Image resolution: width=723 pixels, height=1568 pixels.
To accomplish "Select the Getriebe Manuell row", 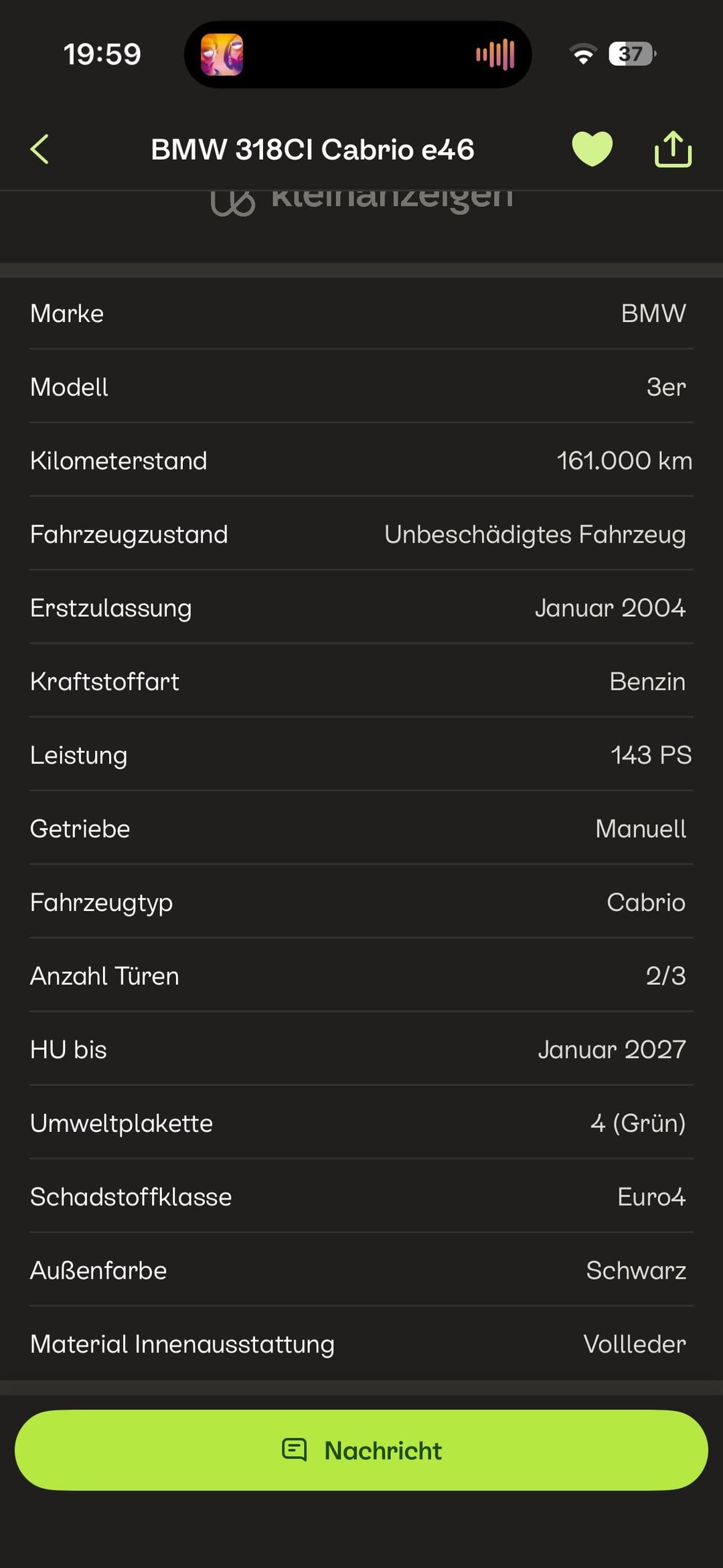I will pos(361,829).
